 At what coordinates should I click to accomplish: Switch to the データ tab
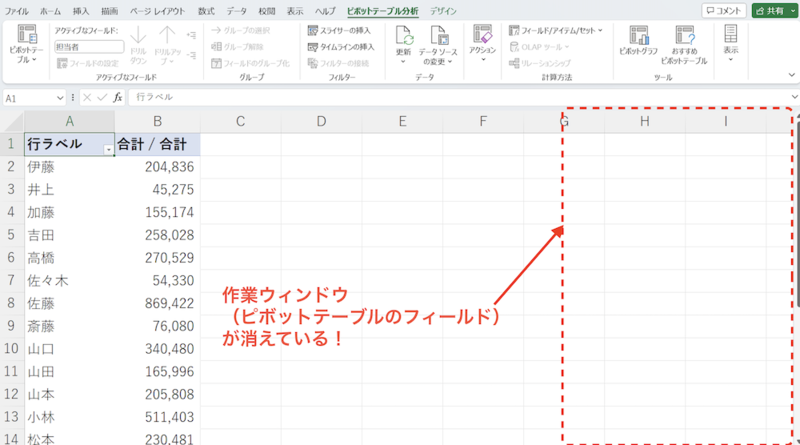(236, 11)
